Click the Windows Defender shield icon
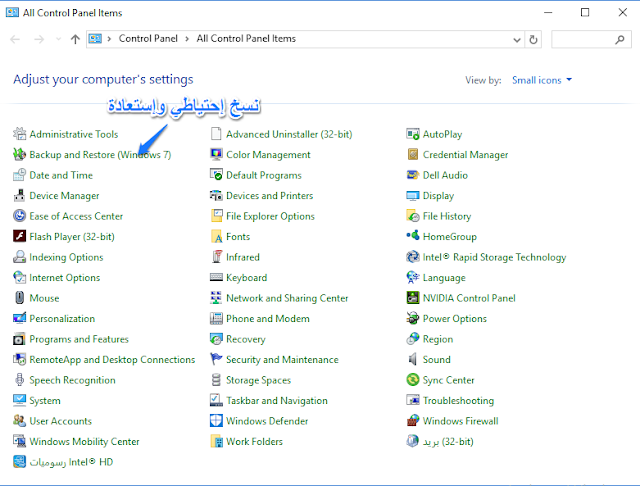 pos(216,421)
